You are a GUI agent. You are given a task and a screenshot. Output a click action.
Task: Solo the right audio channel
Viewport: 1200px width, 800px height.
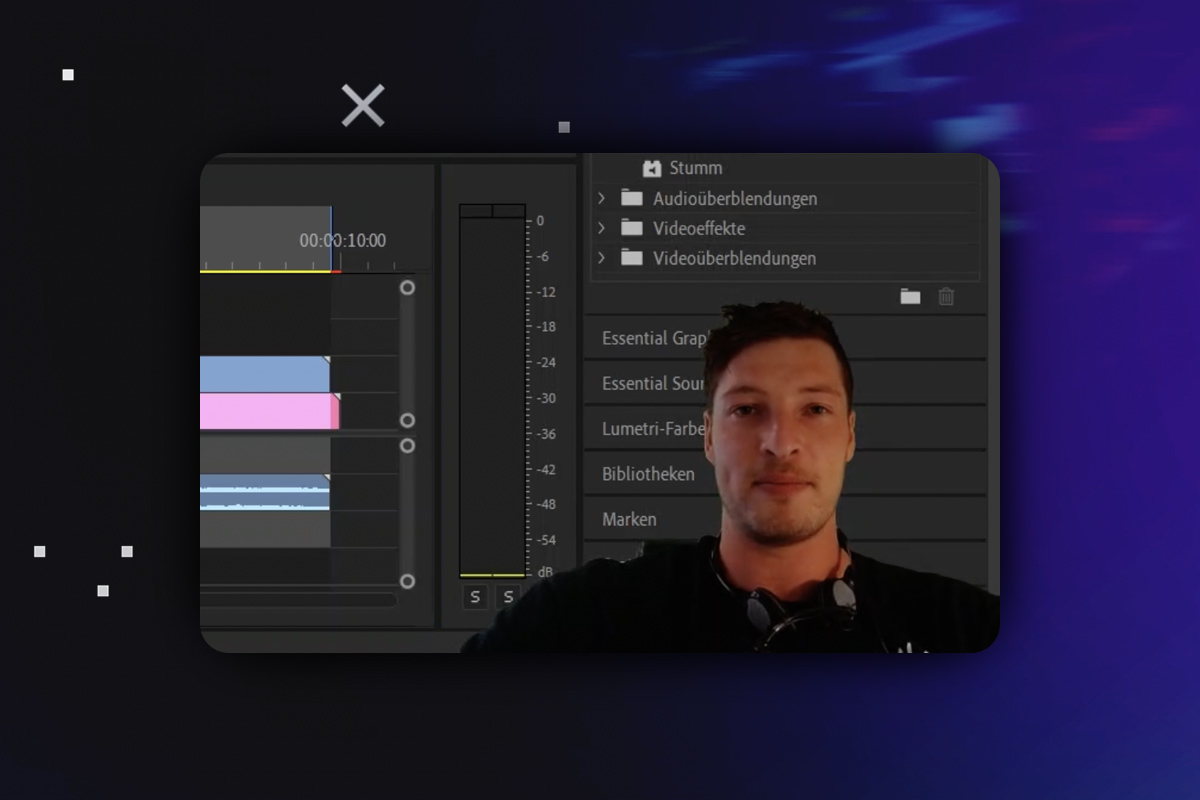coord(508,597)
